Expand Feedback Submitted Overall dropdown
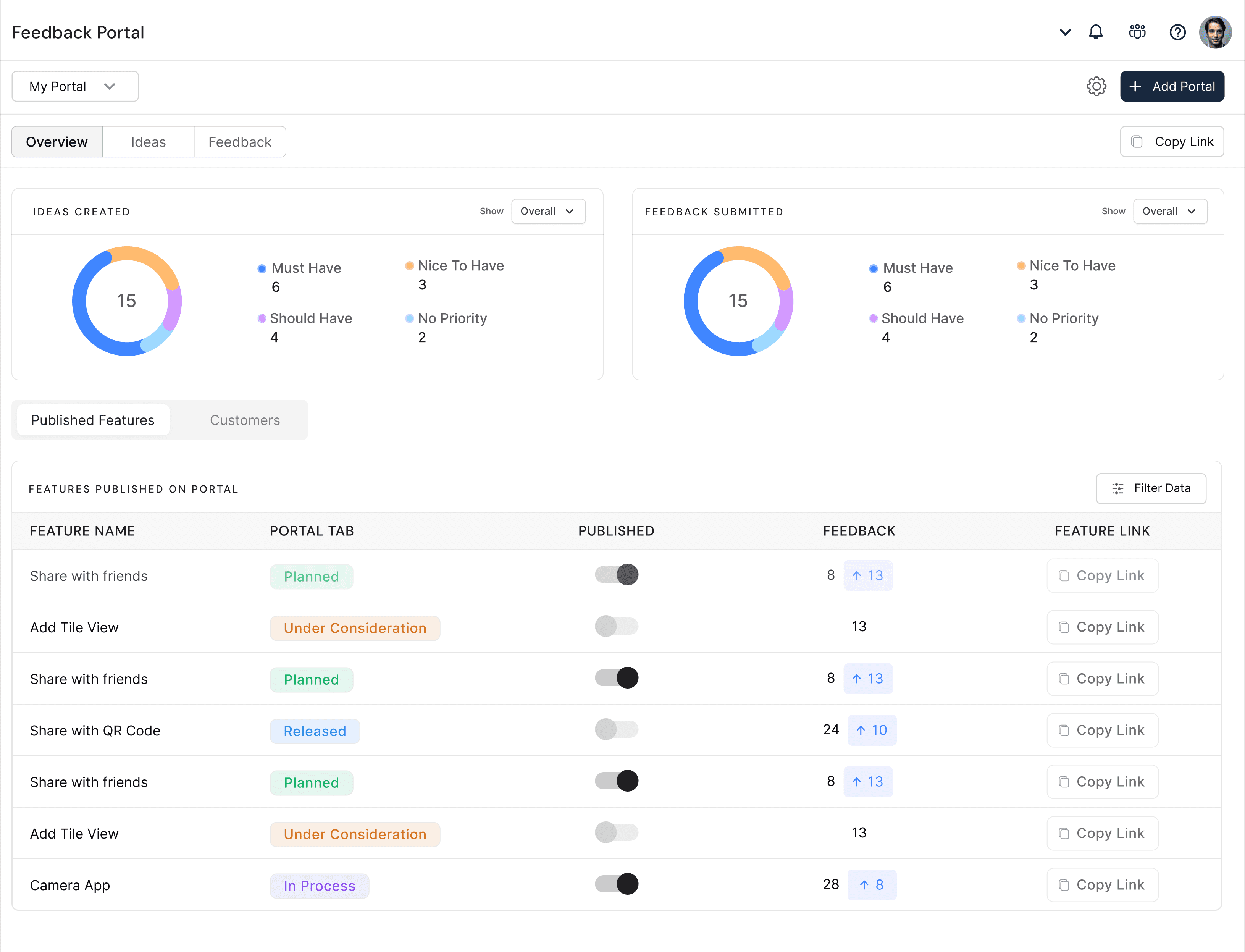 tap(1170, 212)
